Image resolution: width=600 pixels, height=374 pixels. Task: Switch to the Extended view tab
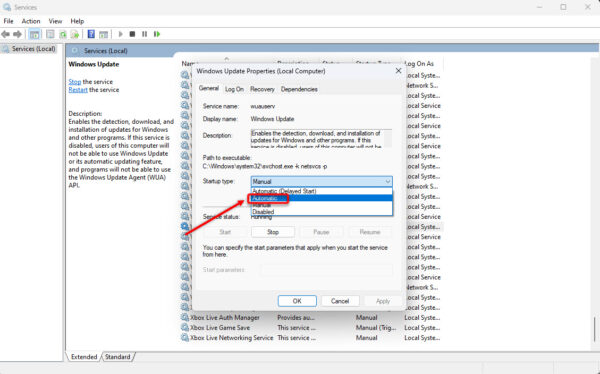pos(84,357)
